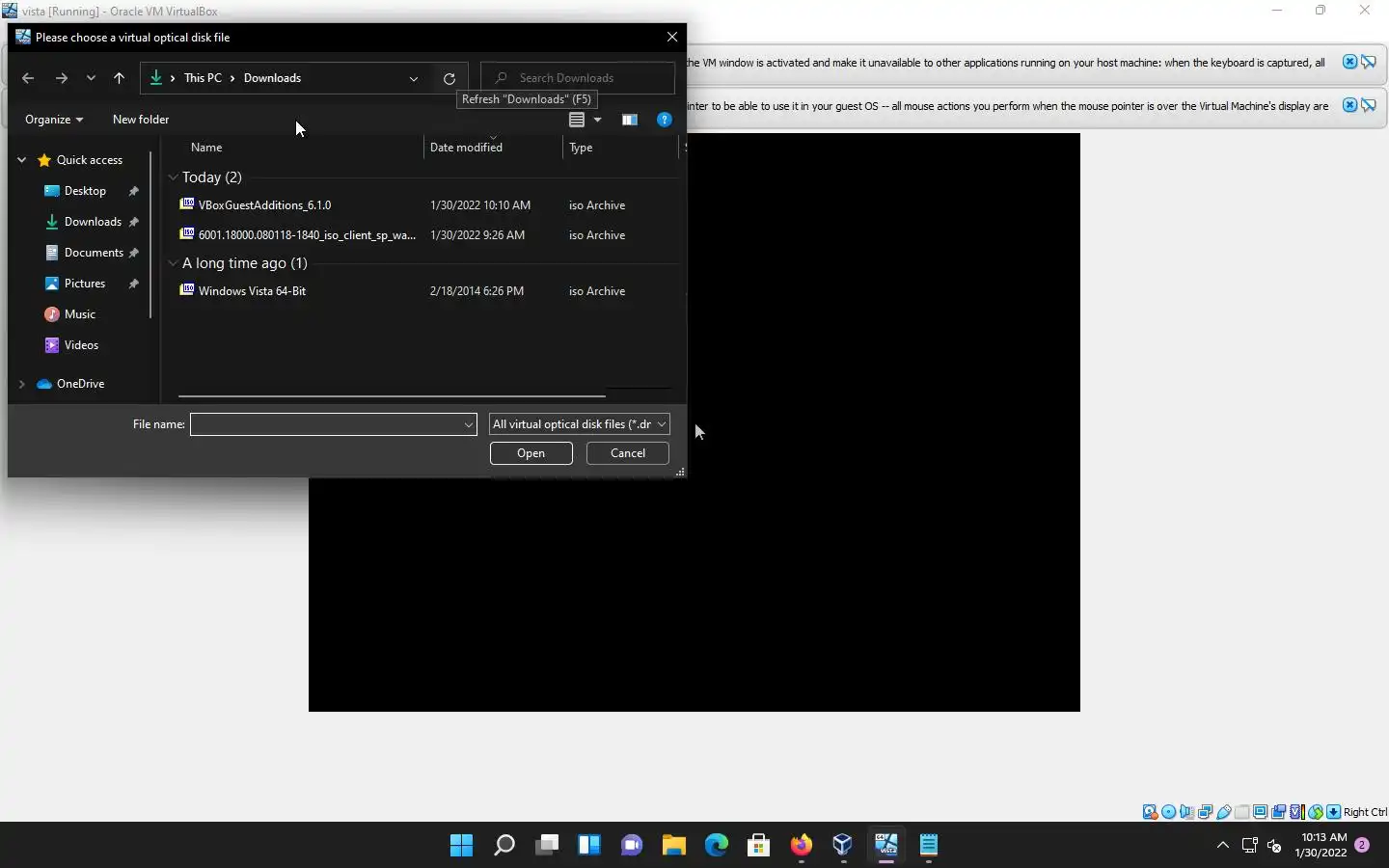The image size is (1389, 868).
Task: Open the More view options dropdown arrow
Action: coord(598,120)
